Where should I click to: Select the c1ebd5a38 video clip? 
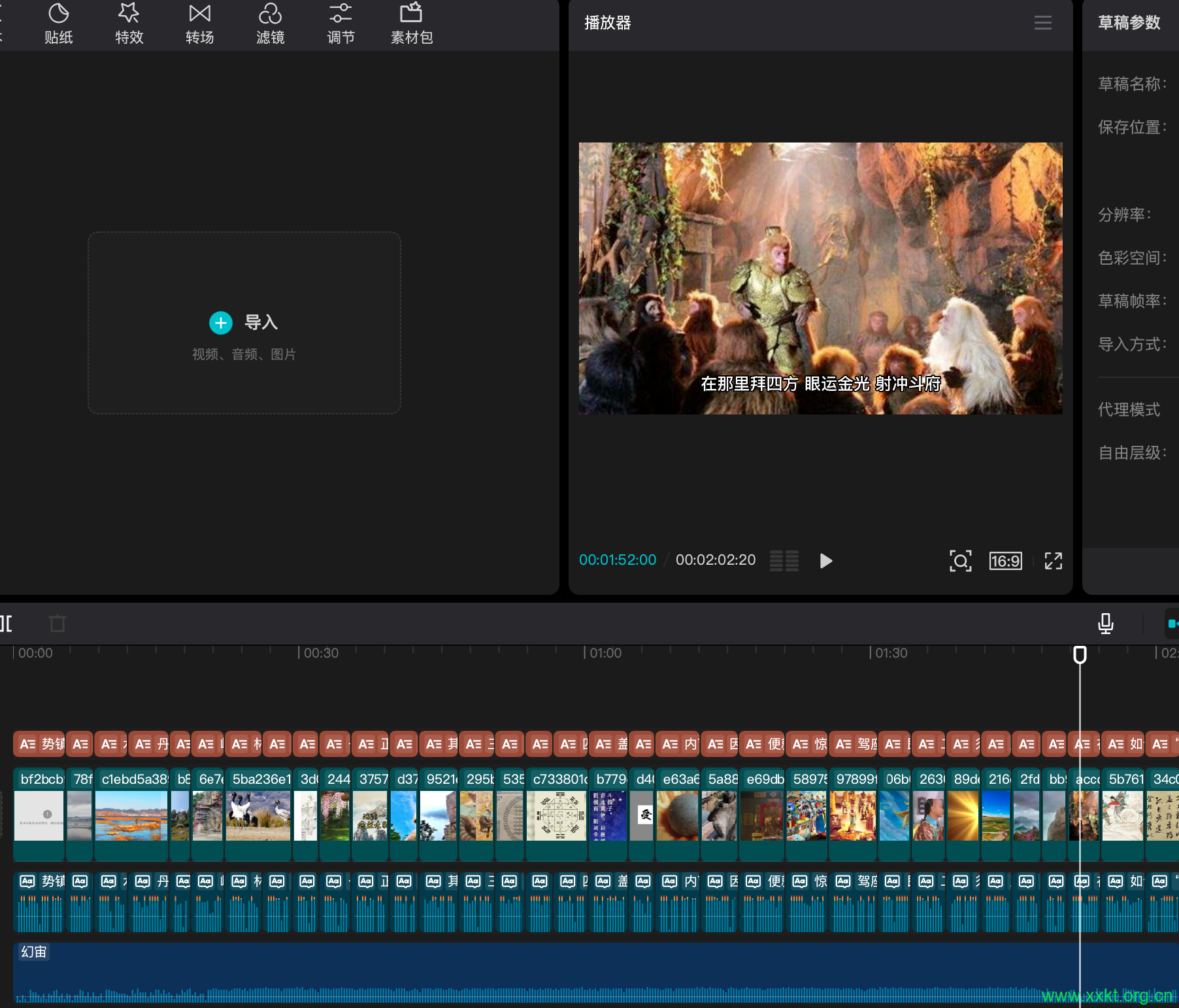(131, 813)
